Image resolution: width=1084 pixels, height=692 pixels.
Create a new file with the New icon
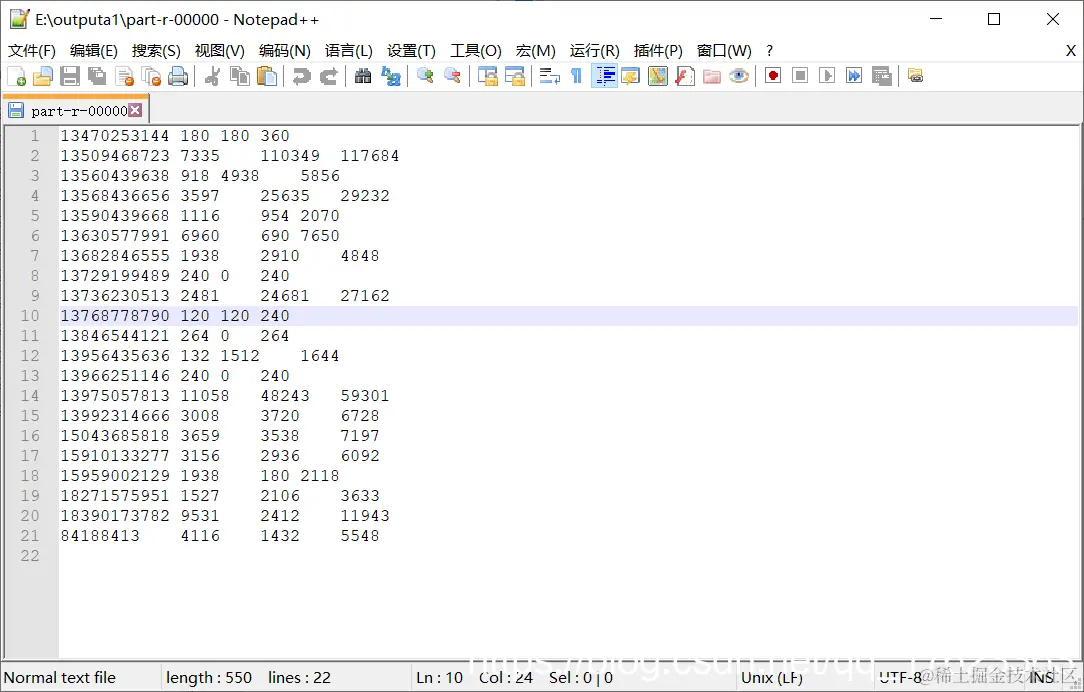point(16,76)
